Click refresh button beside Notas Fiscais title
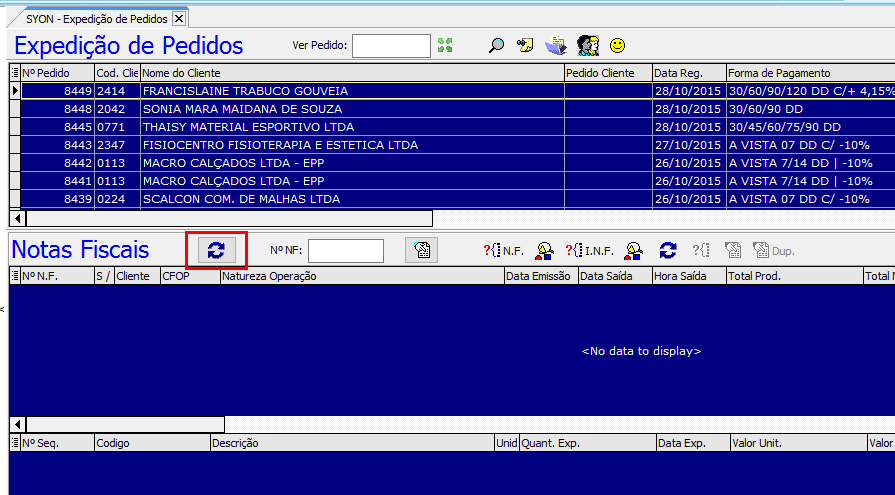The image size is (895, 495). (216, 250)
